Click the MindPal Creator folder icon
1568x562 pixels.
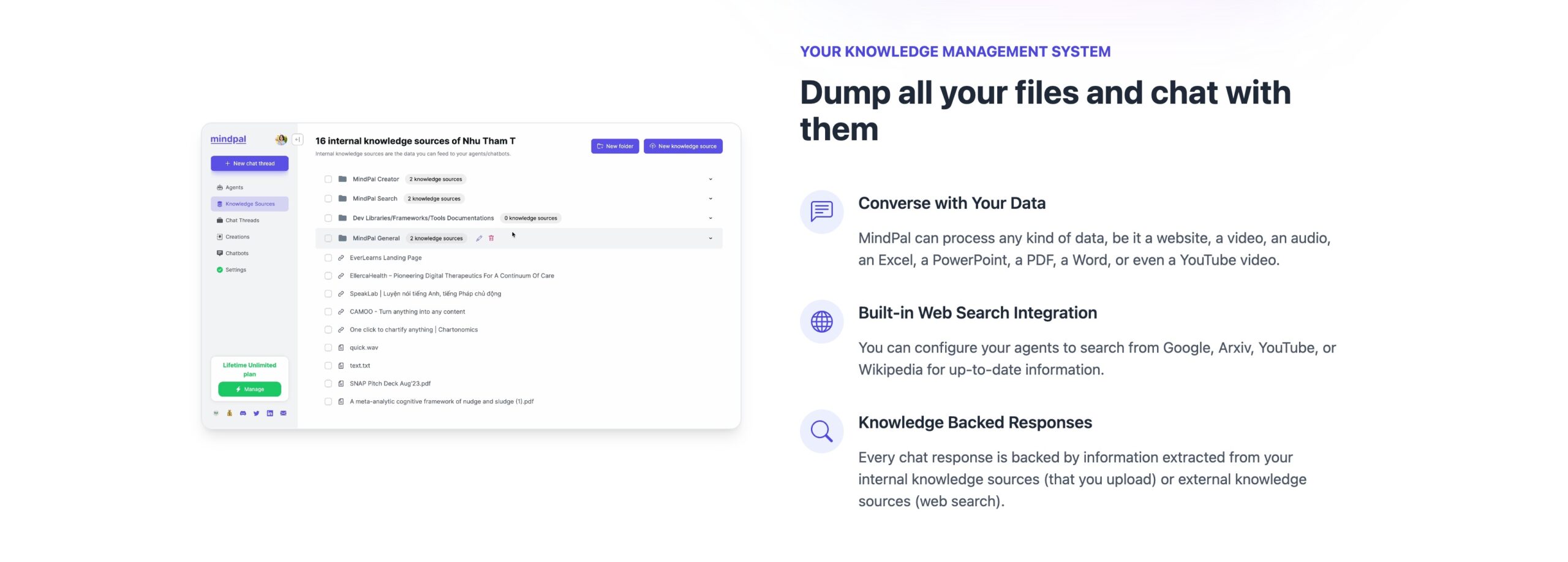point(343,180)
